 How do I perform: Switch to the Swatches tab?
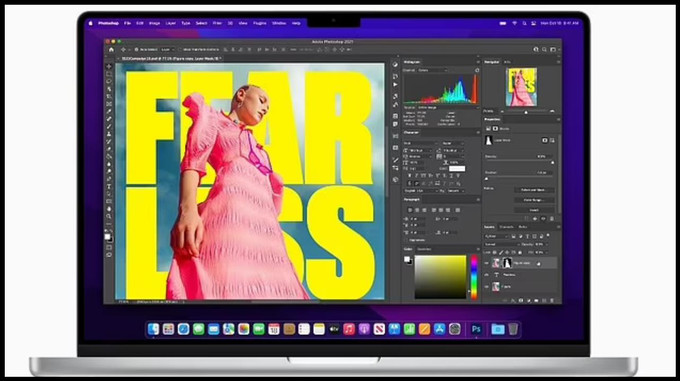point(424,249)
